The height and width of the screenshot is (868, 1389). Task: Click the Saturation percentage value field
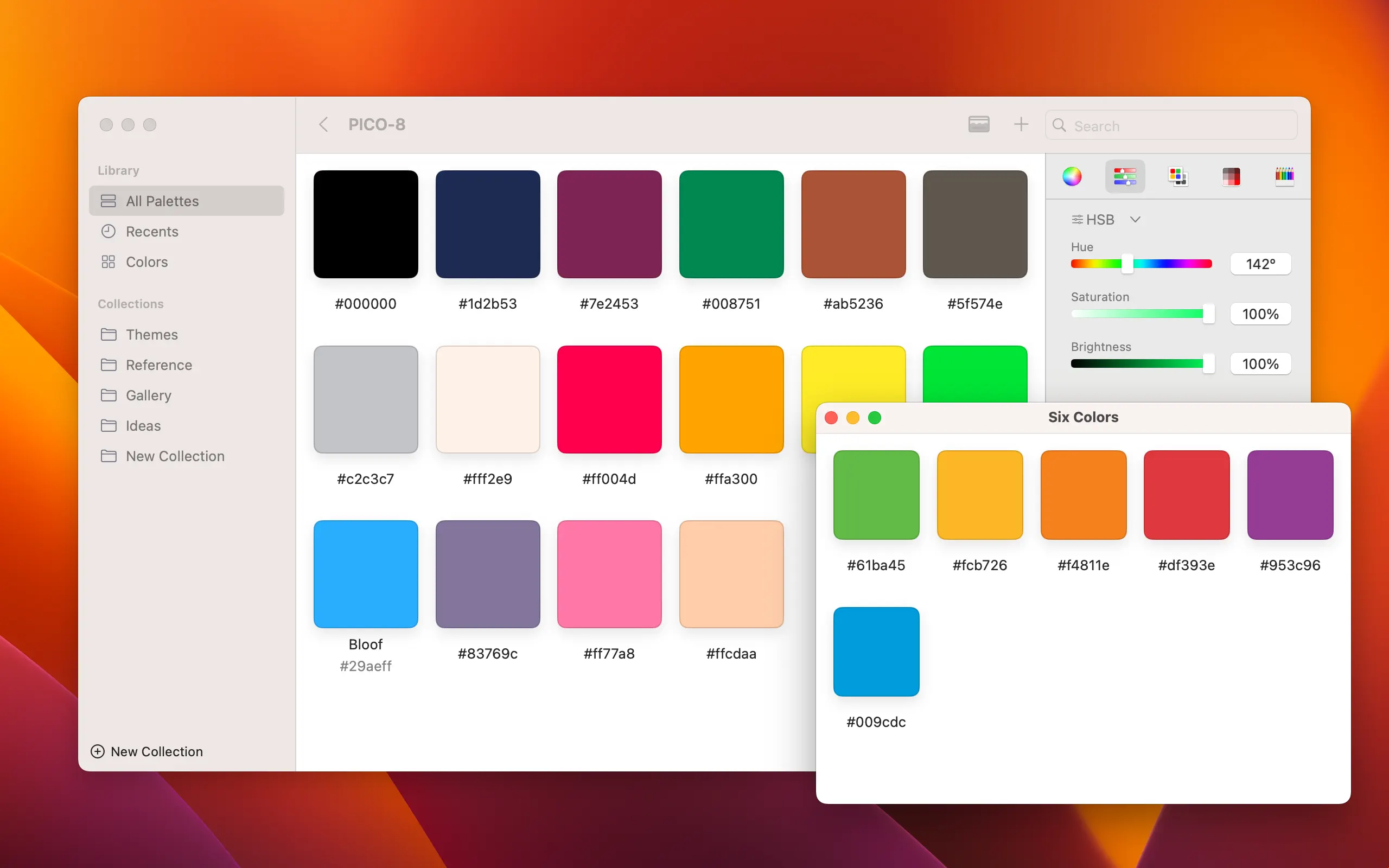point(1260,314)
